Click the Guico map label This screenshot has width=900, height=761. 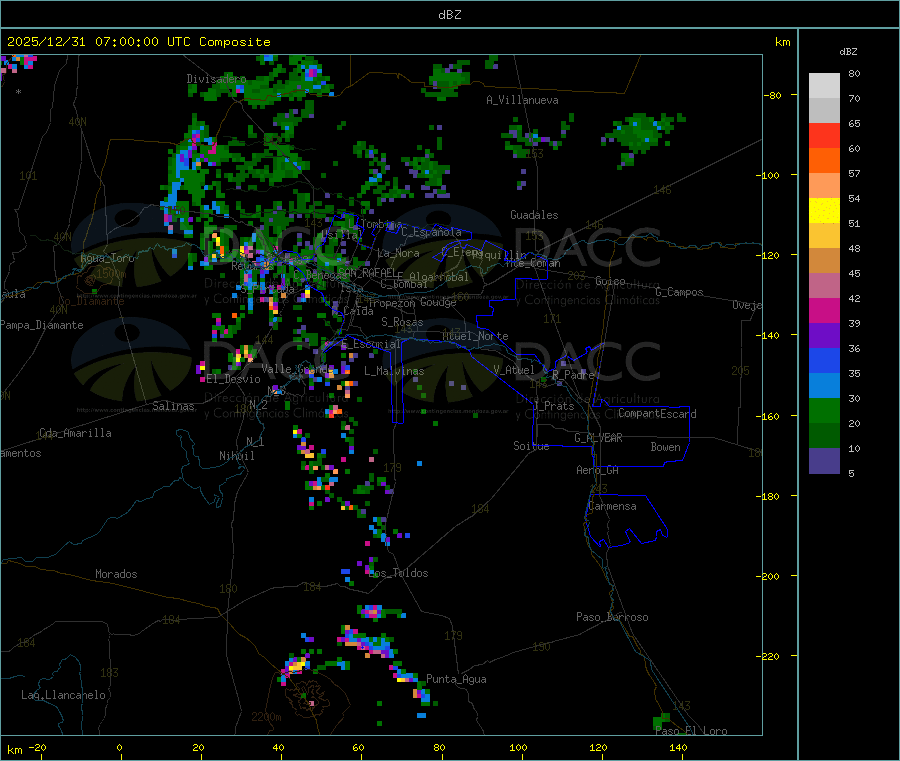(610, 281)
